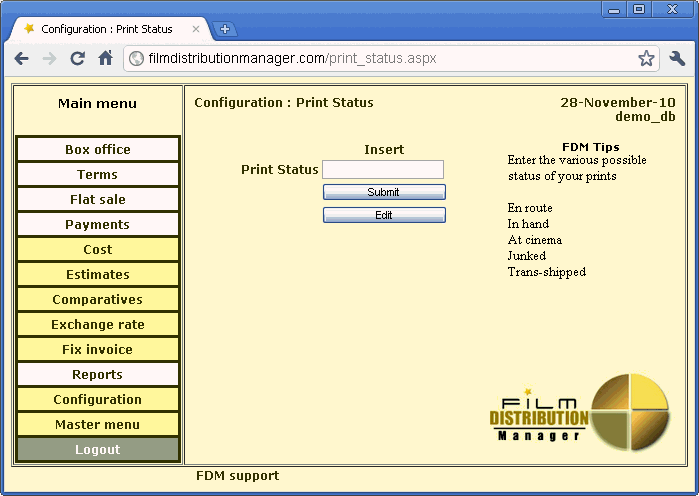Click the browser back arrow
Screen dimensions: 699x496
(21, 59)
